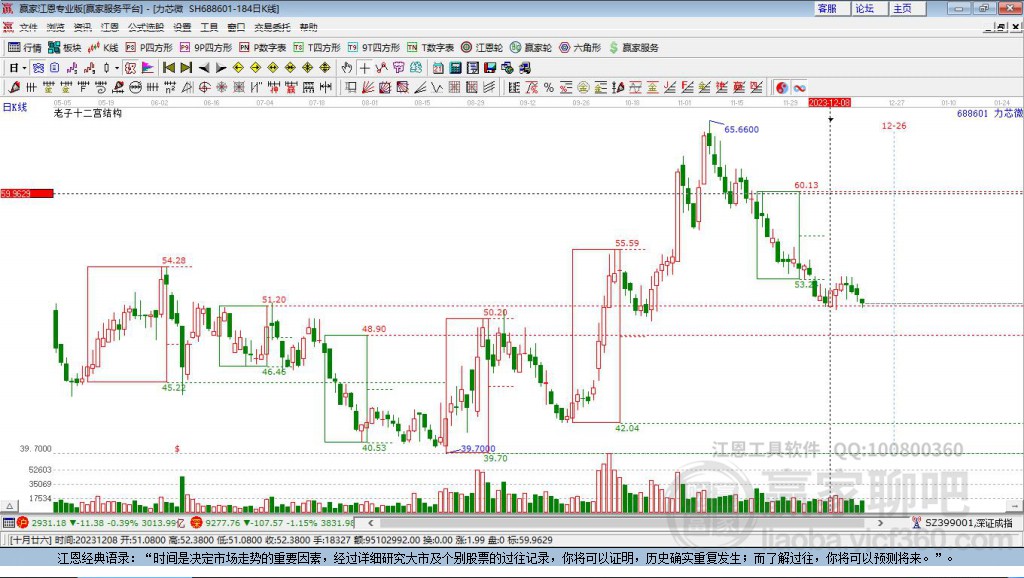Click the 主页 homepage button

(902, 8)
